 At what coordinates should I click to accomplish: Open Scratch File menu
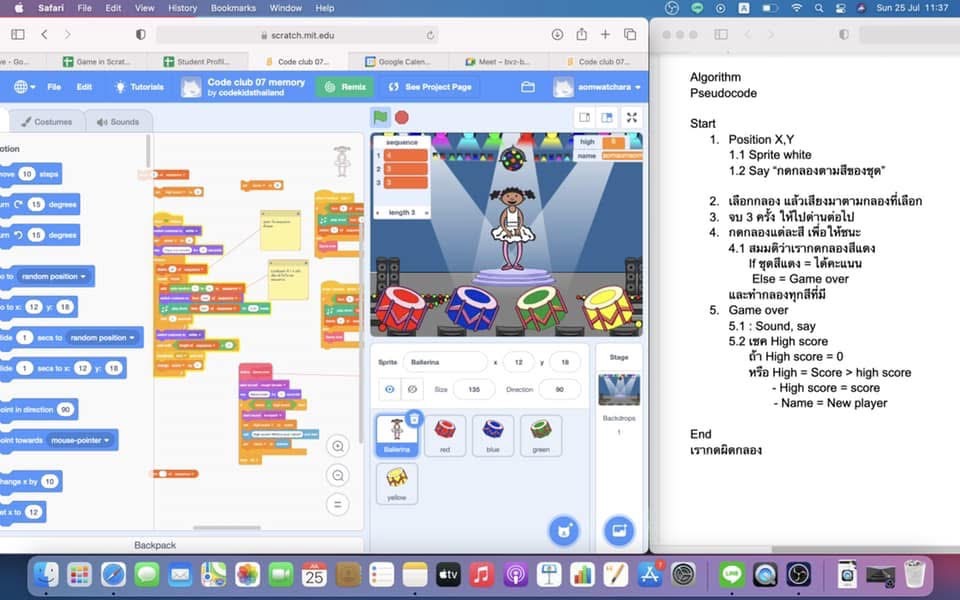[x=54, y=87]
